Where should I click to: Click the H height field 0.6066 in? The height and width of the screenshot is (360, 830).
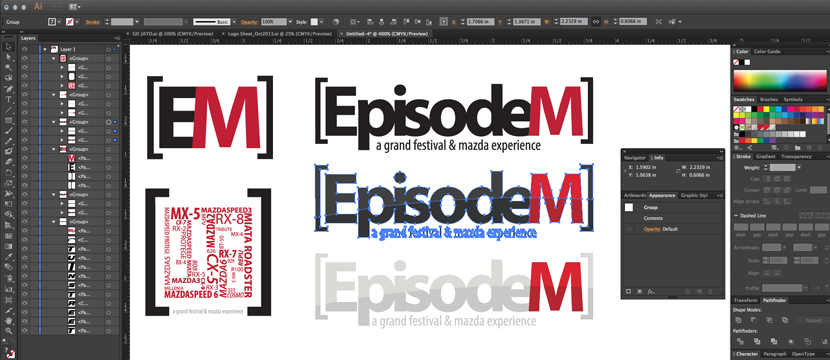point(632,22)
